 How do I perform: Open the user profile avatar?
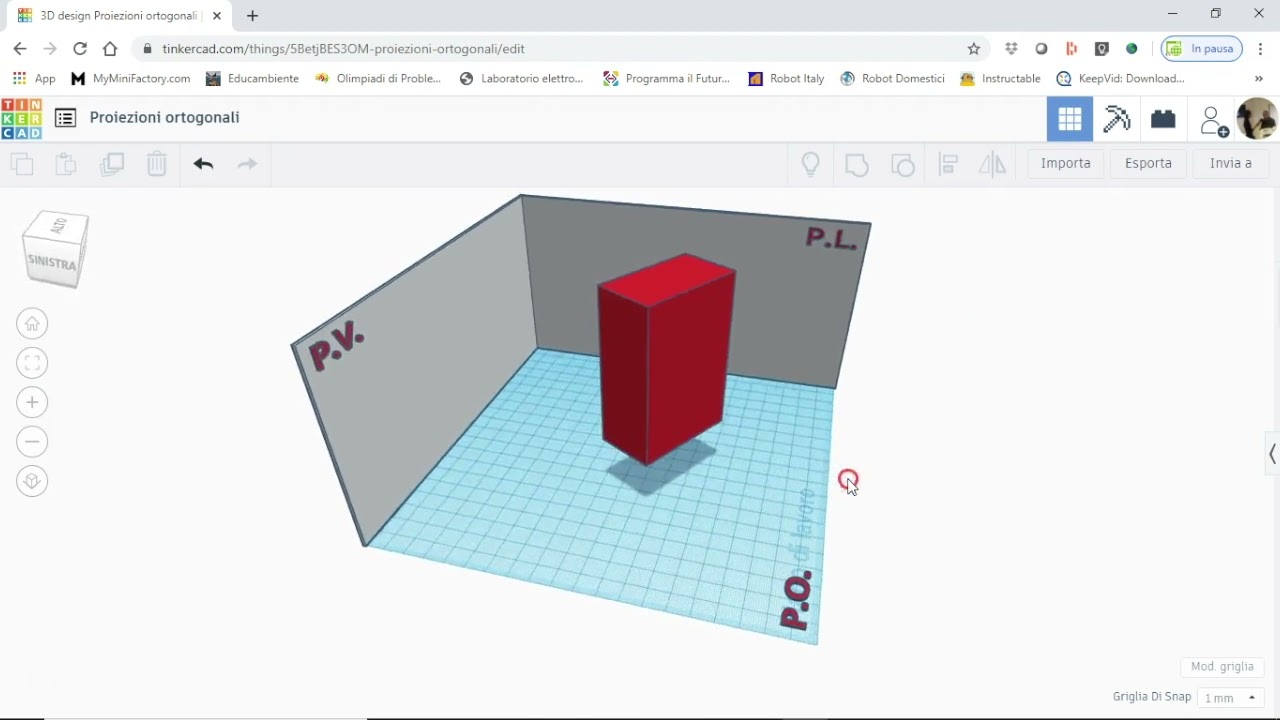coord(1257,119)
